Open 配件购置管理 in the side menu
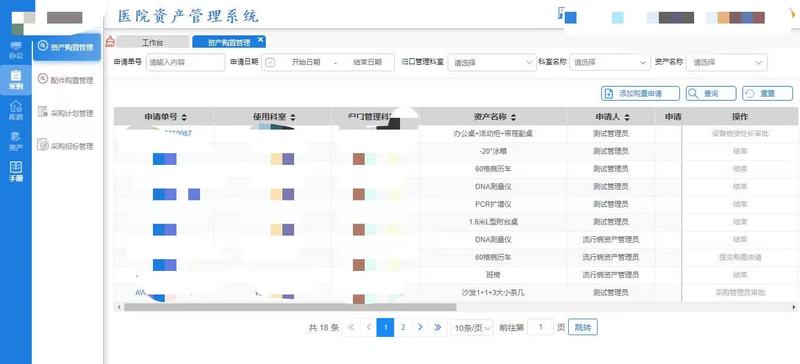The height and width of the screenshot is (364, 800). coord(66,80)
